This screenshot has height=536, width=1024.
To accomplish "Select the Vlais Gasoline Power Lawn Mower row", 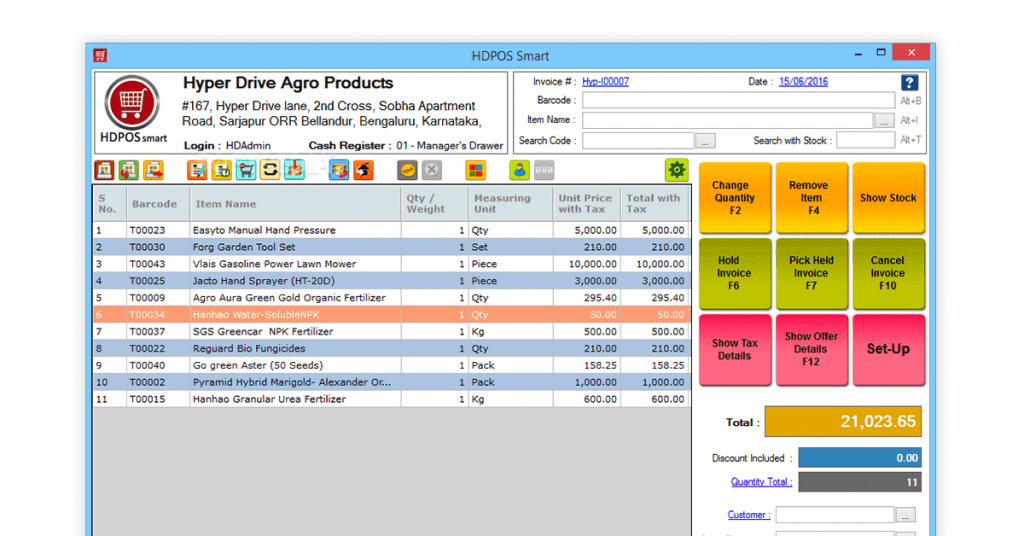I will click(391, 264).
